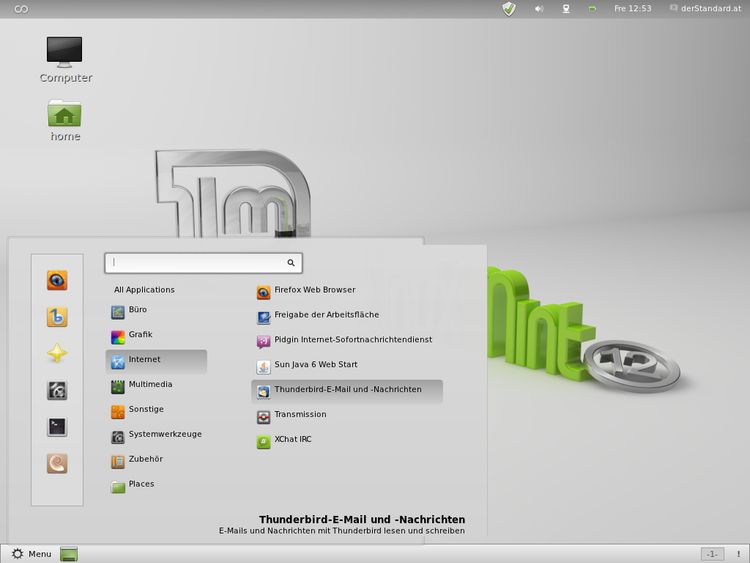This screenshot has height=563, width=750.
Task: Launch Thunderbird-E-Mail und -Nachrichten
Action: pos(347,390)
